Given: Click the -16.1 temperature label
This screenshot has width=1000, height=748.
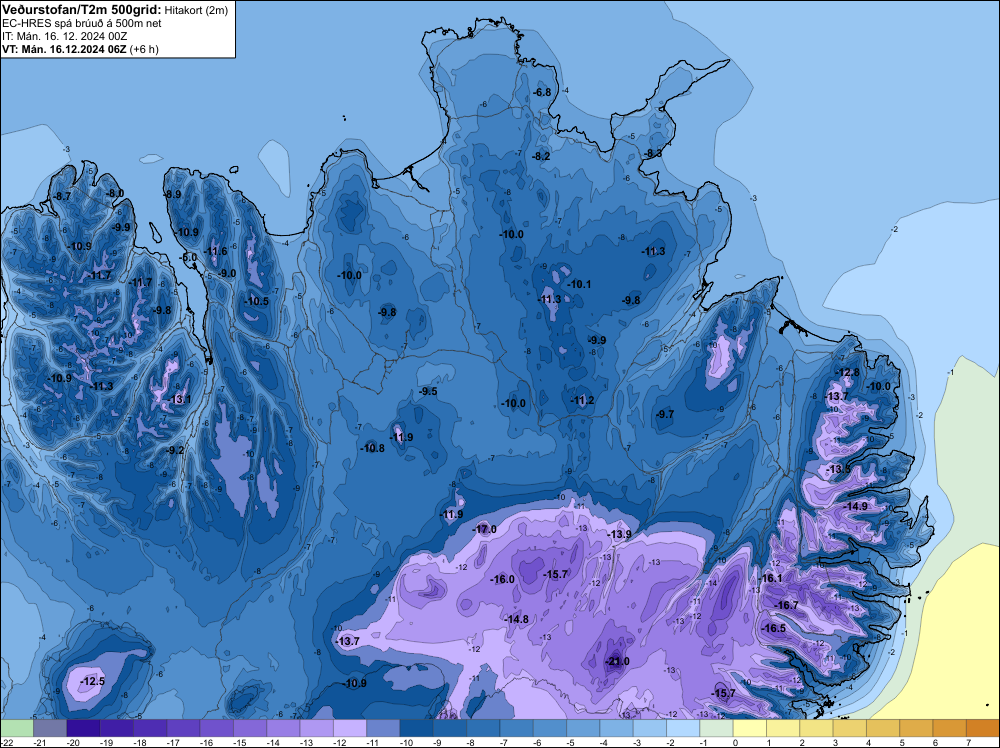Looking at the screenshot, I should click(770, 578).
